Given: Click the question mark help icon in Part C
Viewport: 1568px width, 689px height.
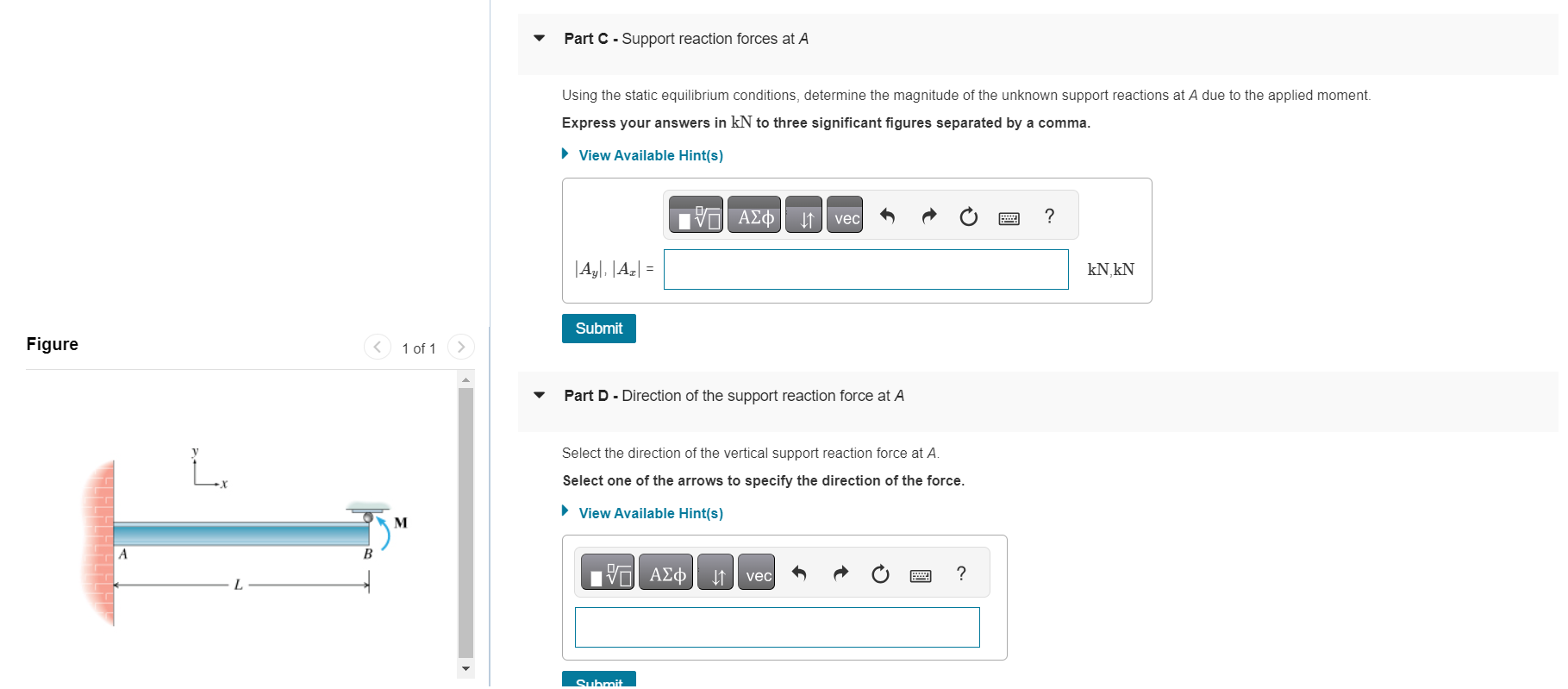Looking at the screenshot, I should (x=1049, y=216).
